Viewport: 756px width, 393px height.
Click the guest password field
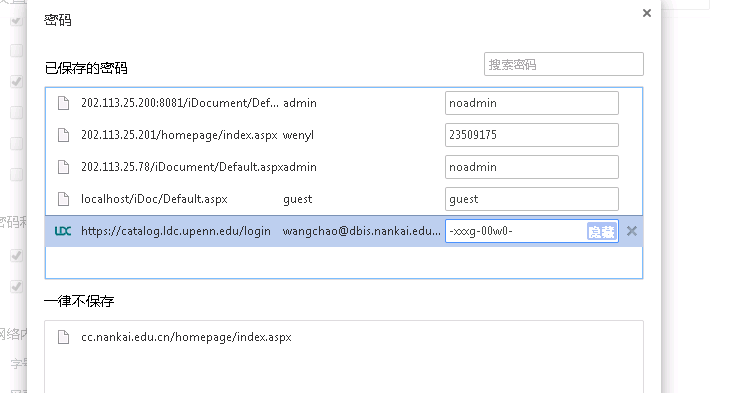click(x=532, y=199)
